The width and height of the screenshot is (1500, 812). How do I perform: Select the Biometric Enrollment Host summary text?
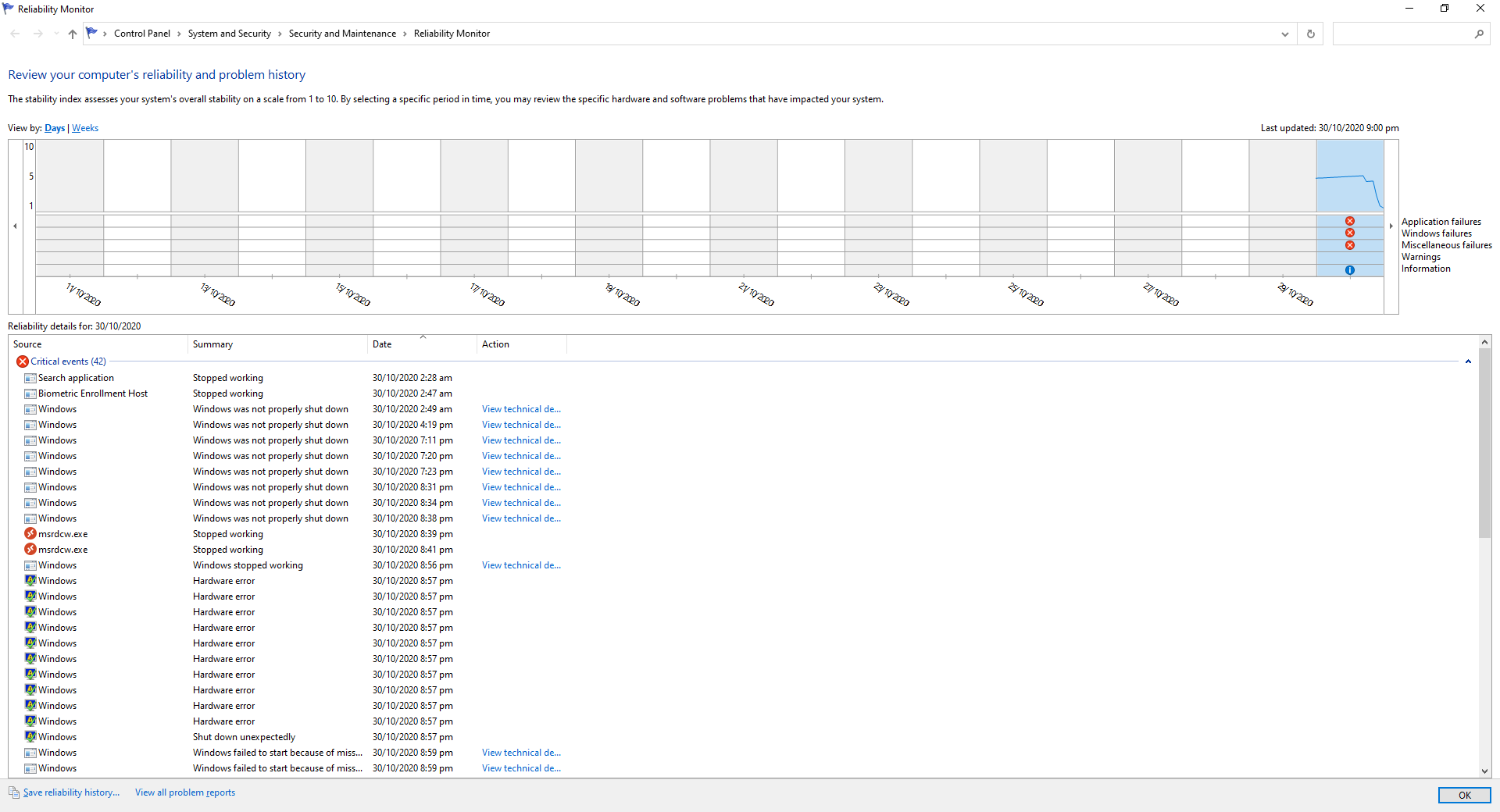tap(228, 394)
